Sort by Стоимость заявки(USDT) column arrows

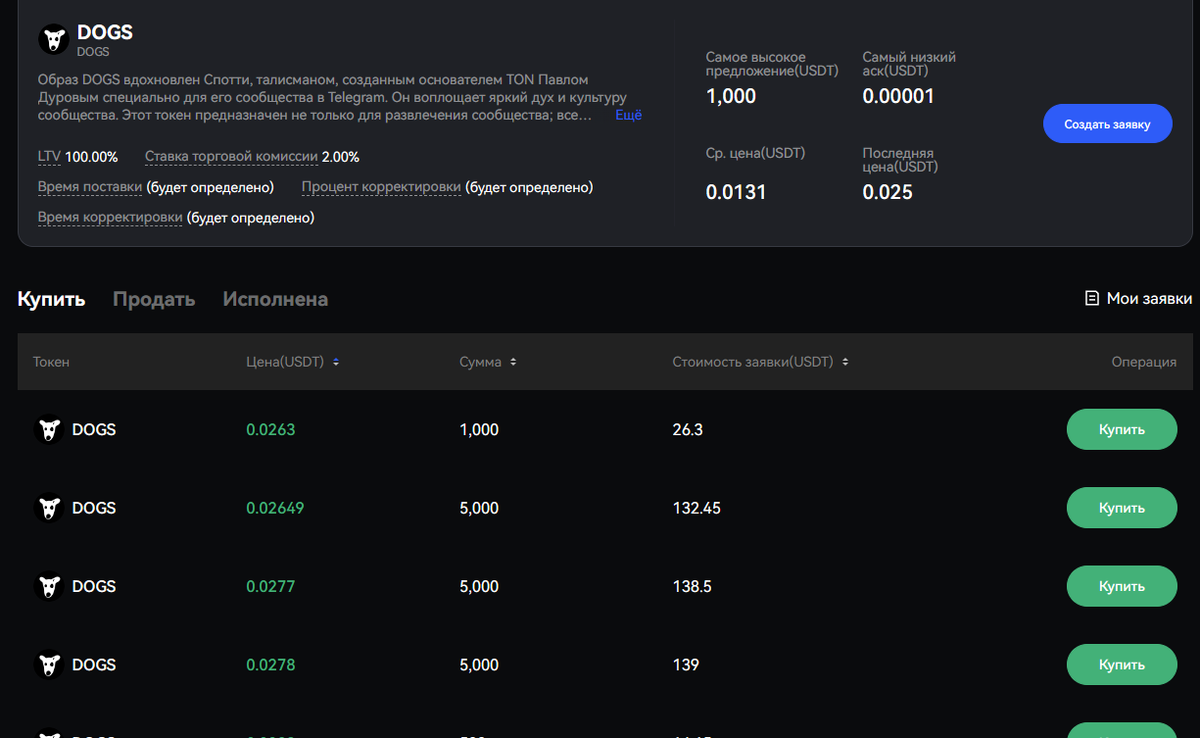point(845,362)
